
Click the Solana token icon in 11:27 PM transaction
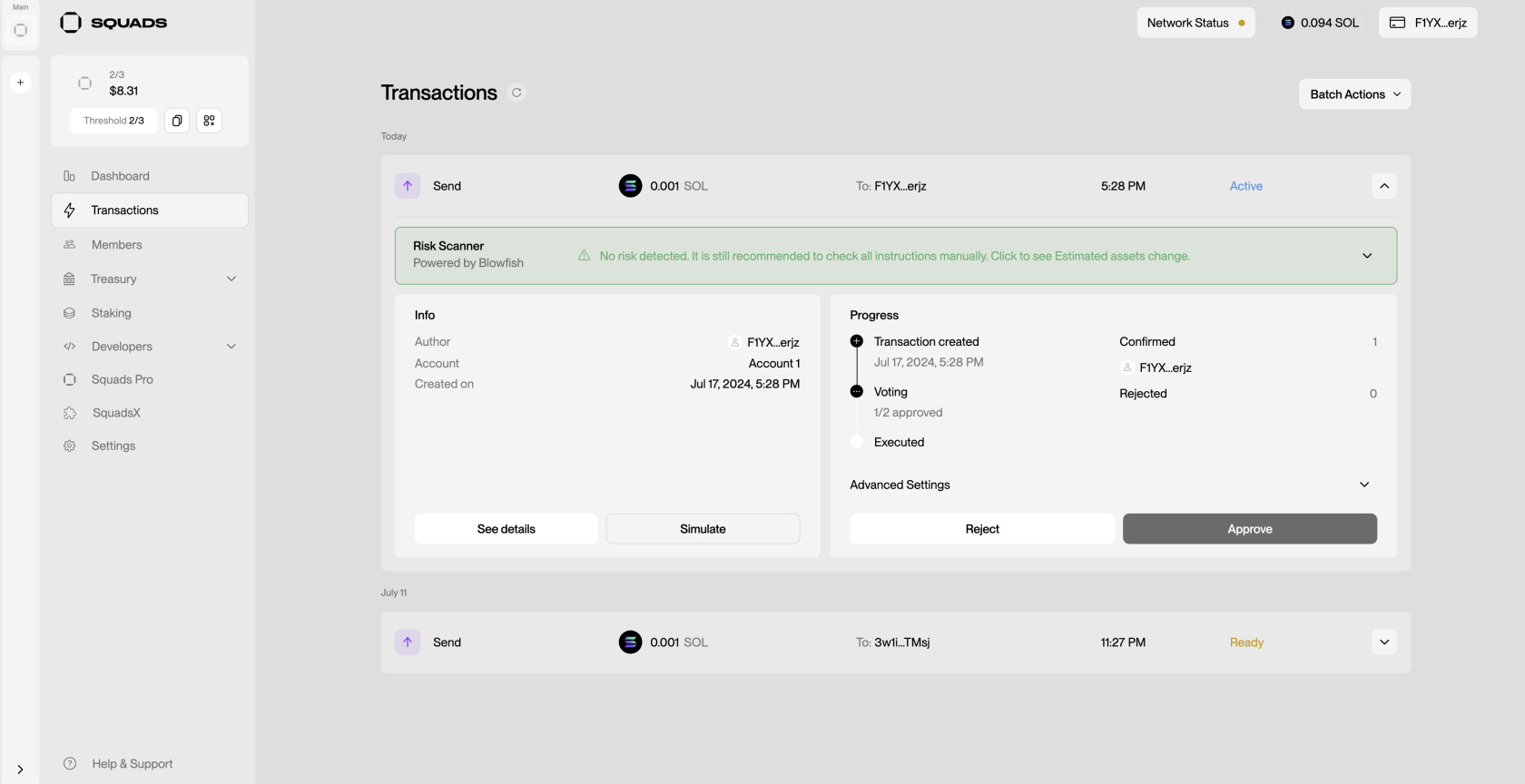[630, 642]
